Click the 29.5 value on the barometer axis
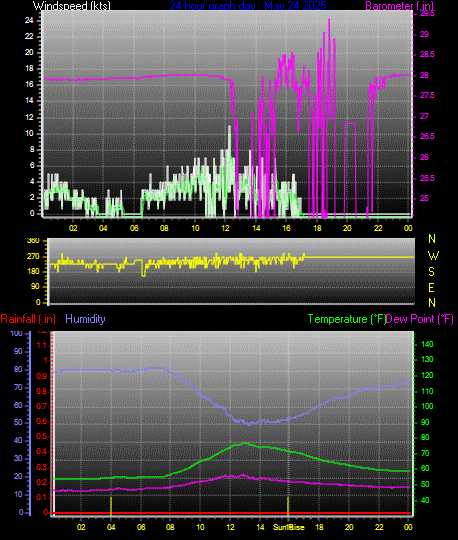This screenshot has height=540, width=458. (427, 14)
